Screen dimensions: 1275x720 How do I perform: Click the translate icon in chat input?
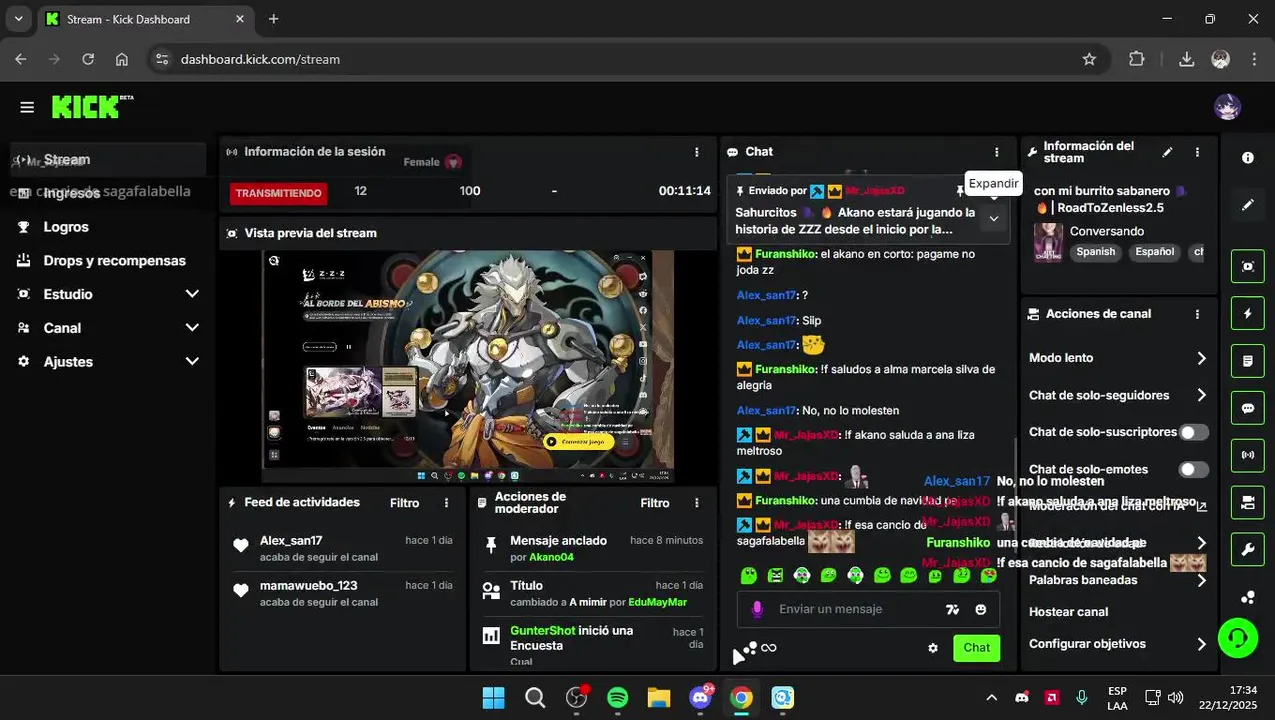pyautogui.click(x=953, y=609)
